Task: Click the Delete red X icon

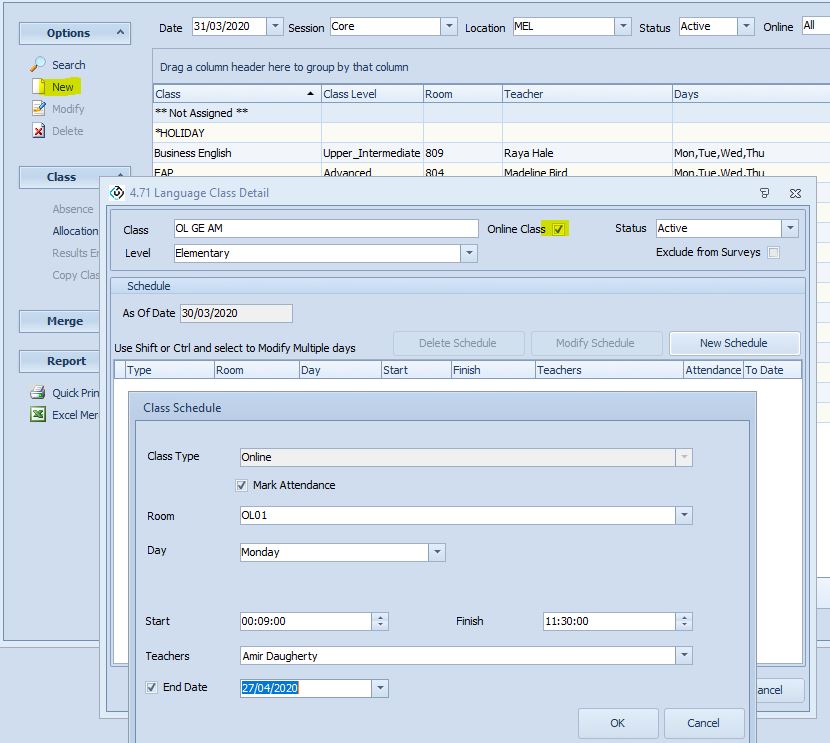Action: [x=38, y=131]
